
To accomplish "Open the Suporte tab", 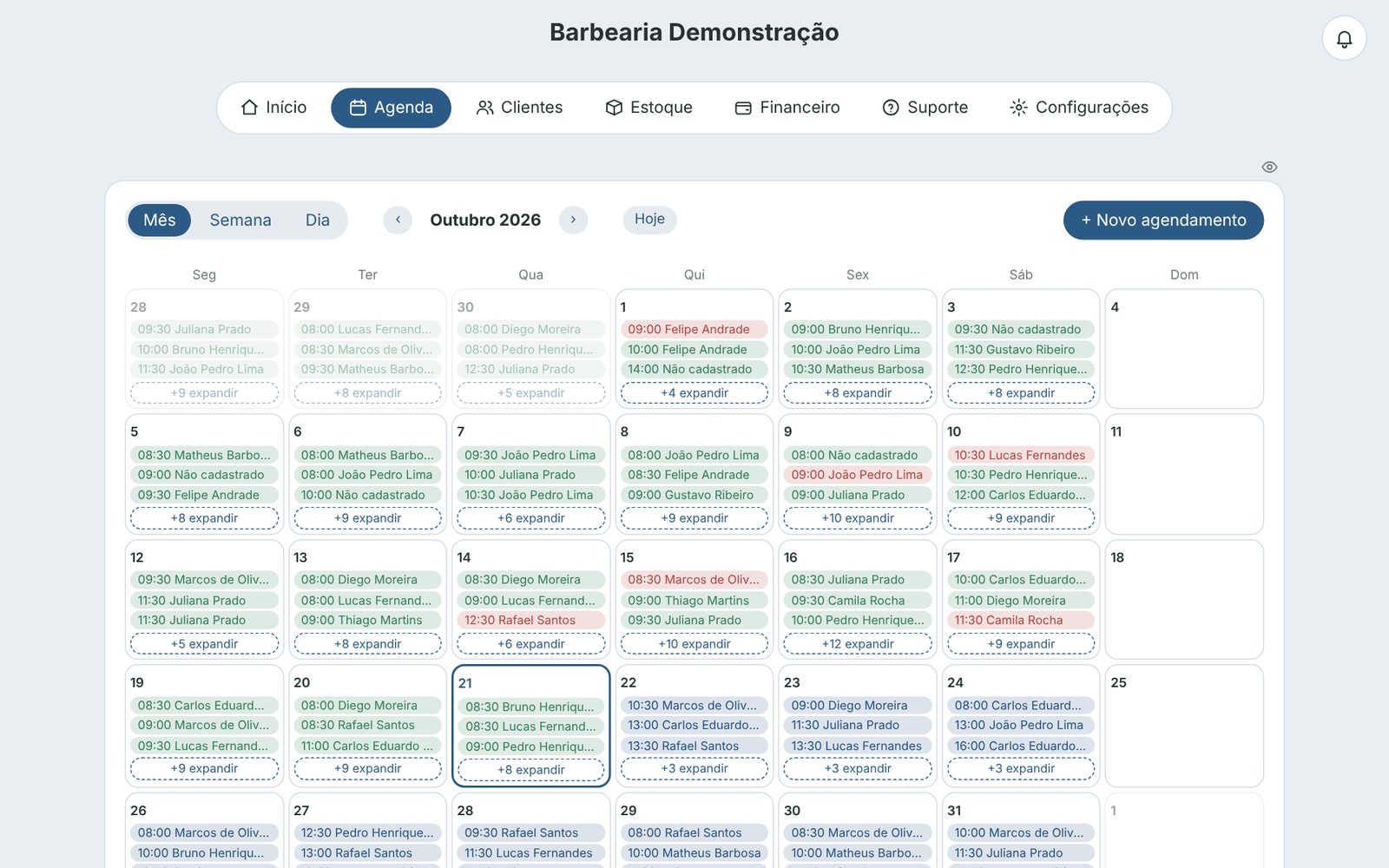I will (x=925, y=108).
